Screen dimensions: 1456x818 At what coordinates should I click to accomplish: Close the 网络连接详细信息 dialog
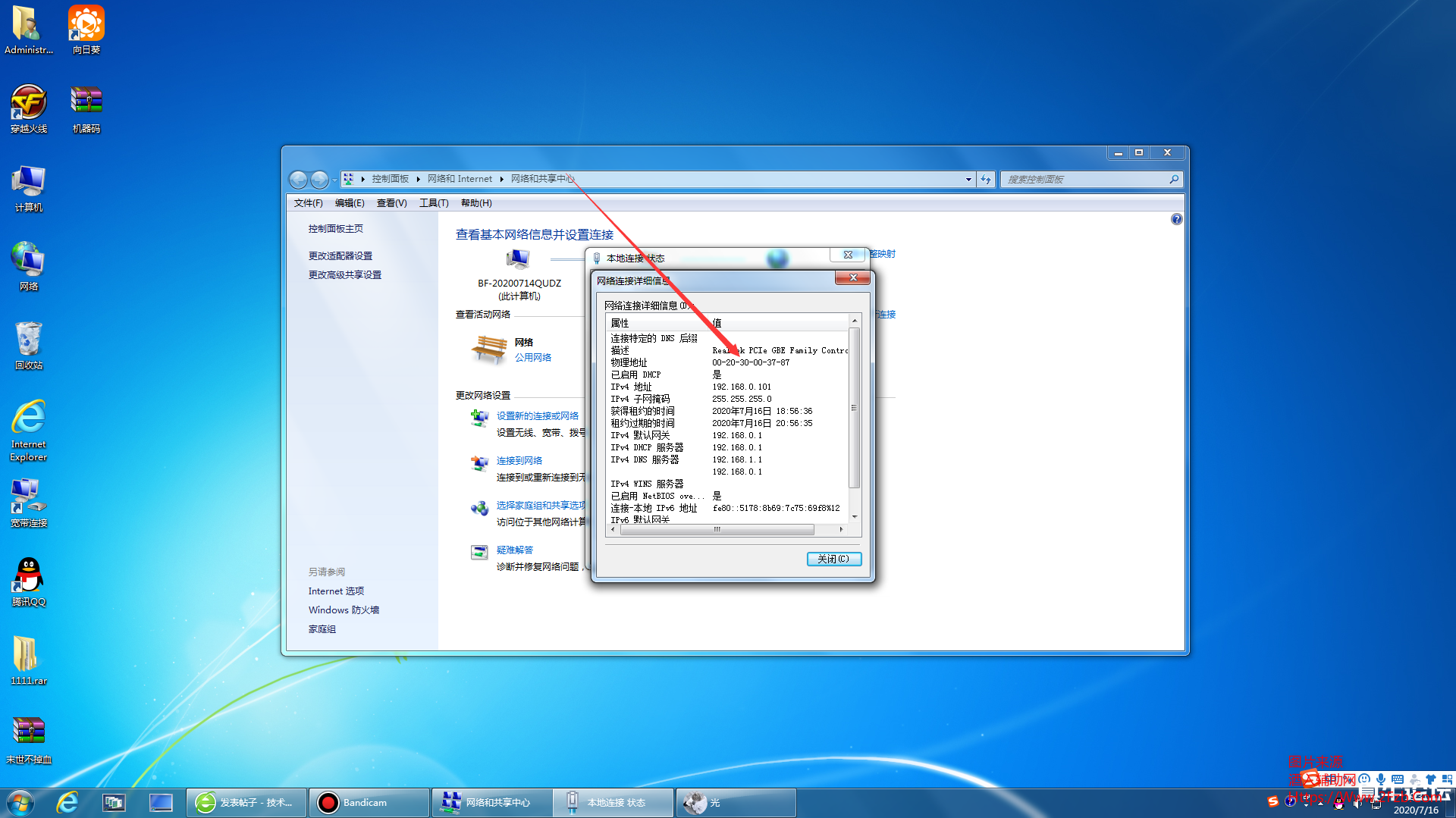853,277
